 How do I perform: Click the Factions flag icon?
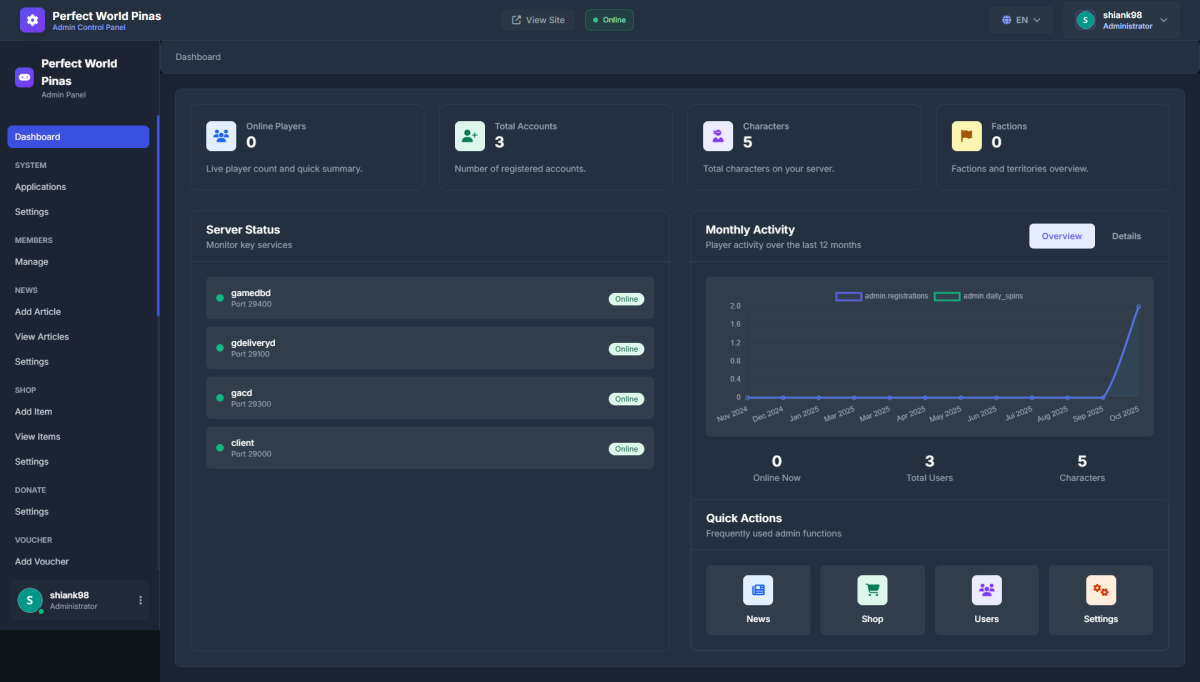point(966,136)
